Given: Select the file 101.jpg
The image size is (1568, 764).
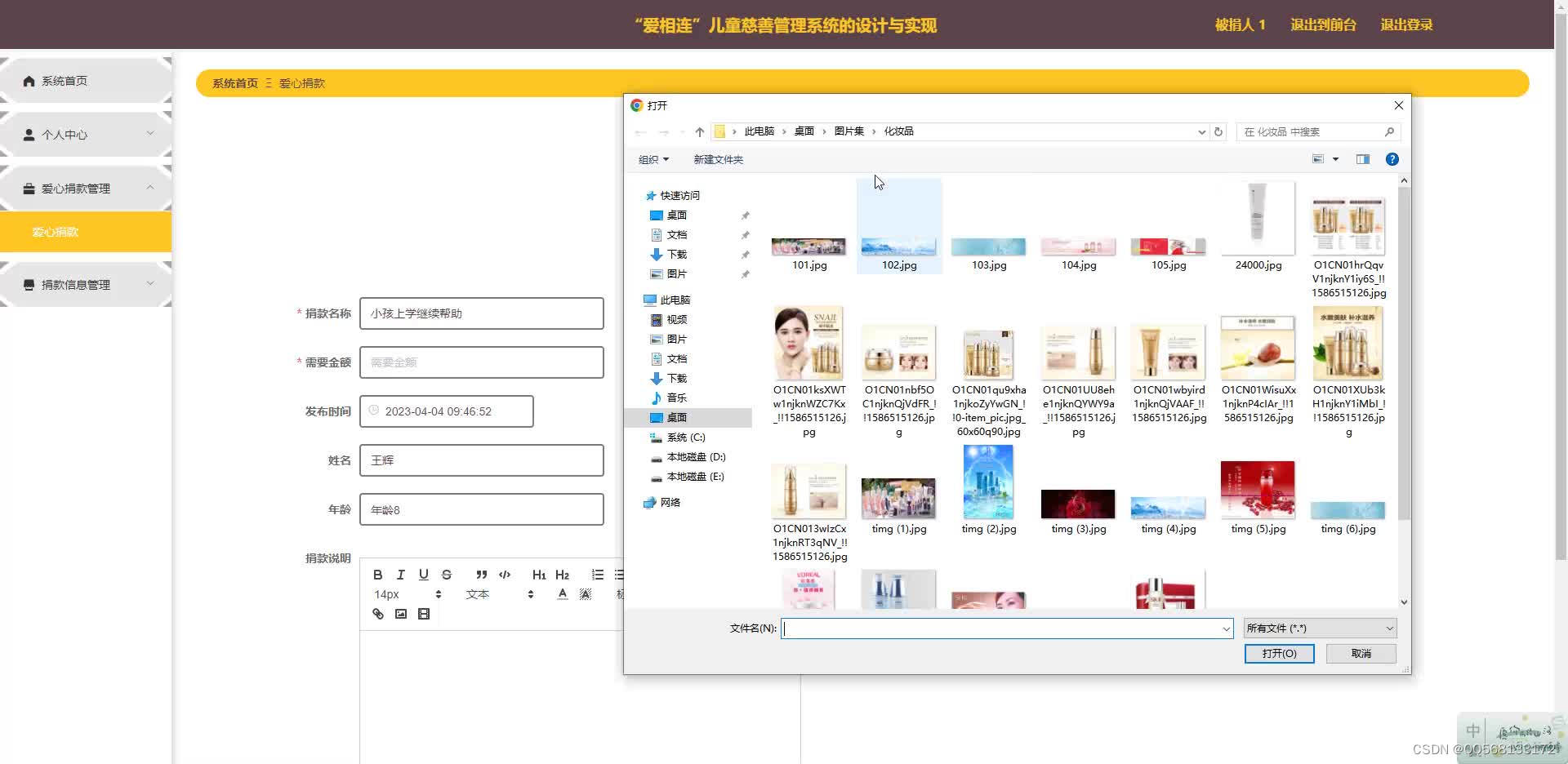Looking at the screenshot, I should coord(809,247).
